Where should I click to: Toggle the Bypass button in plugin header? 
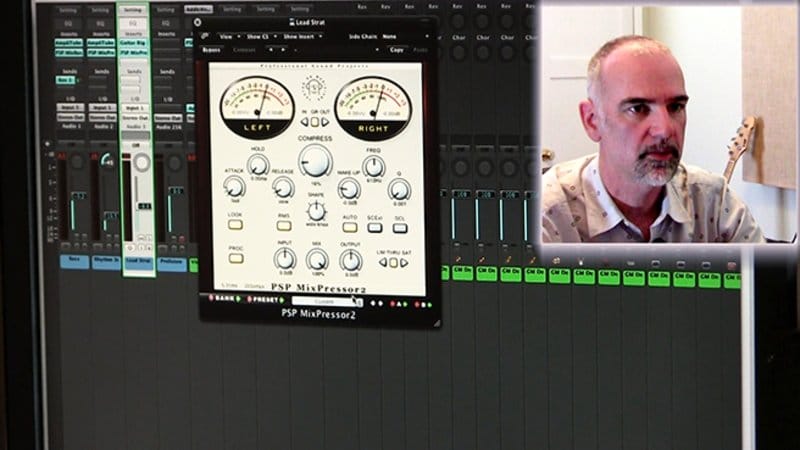coord(212,49)
